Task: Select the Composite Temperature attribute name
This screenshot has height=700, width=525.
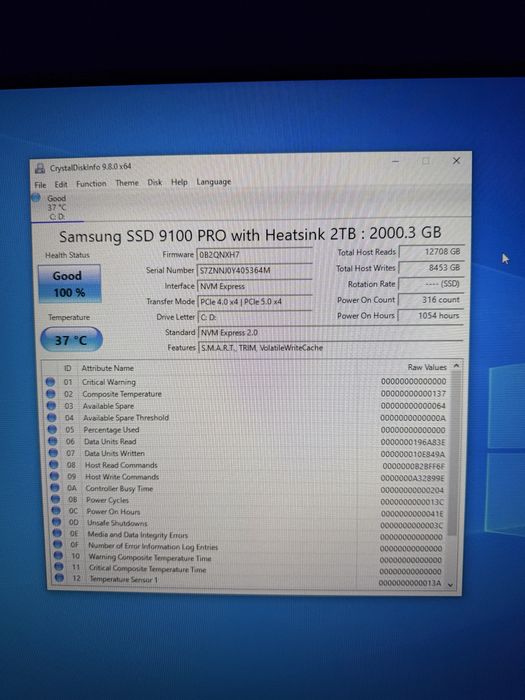Action: pyautogui.click(x=122, y=394)
